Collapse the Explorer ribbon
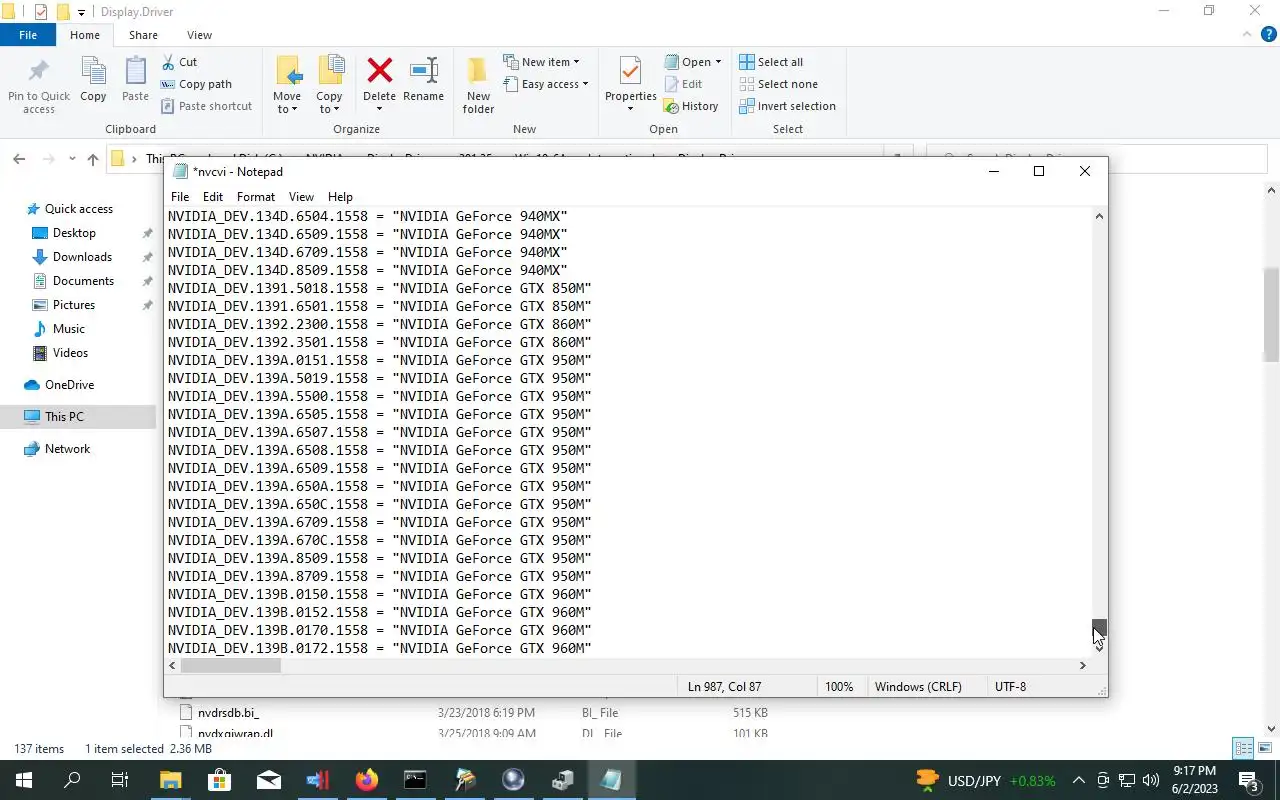This screenshot has height=800, width=1280. click(x=1245, y=35)
